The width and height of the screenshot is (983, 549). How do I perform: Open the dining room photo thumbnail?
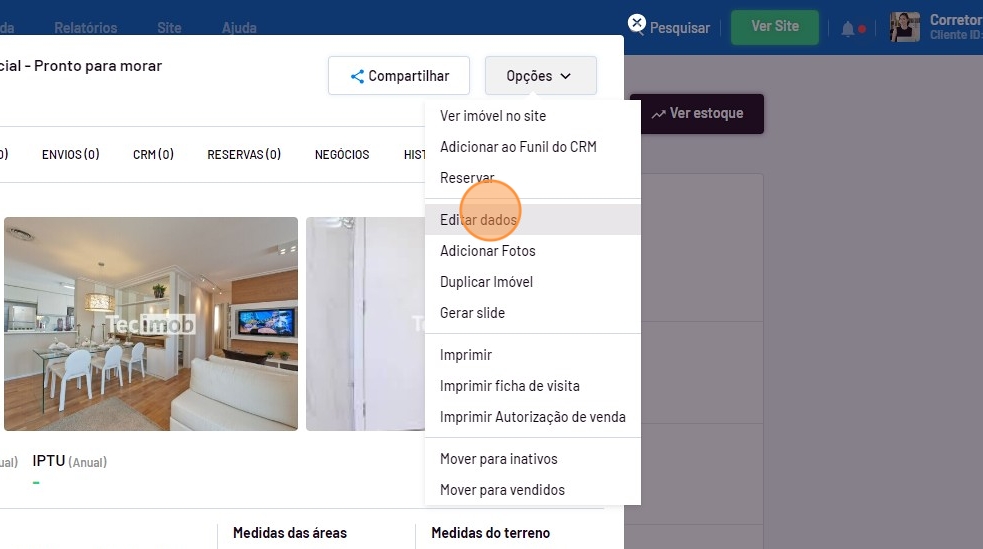tap(151, 324)
